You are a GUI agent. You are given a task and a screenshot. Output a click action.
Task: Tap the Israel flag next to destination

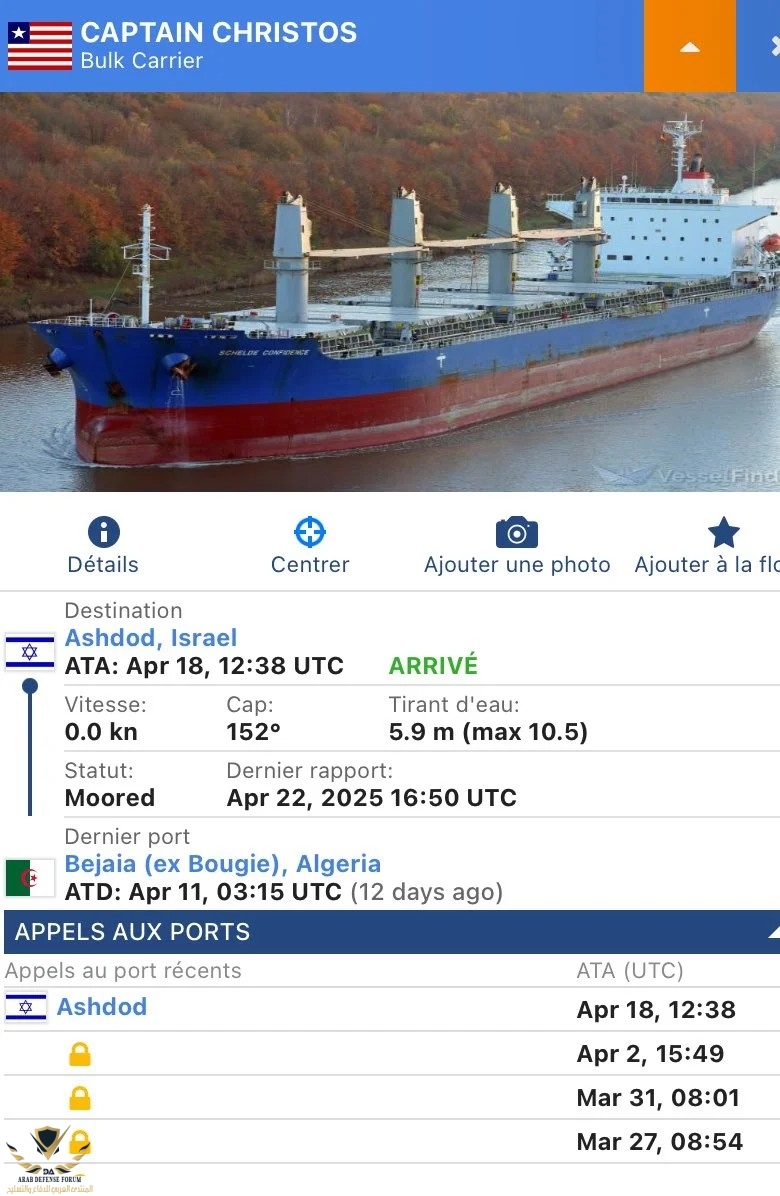click(30, 652)
